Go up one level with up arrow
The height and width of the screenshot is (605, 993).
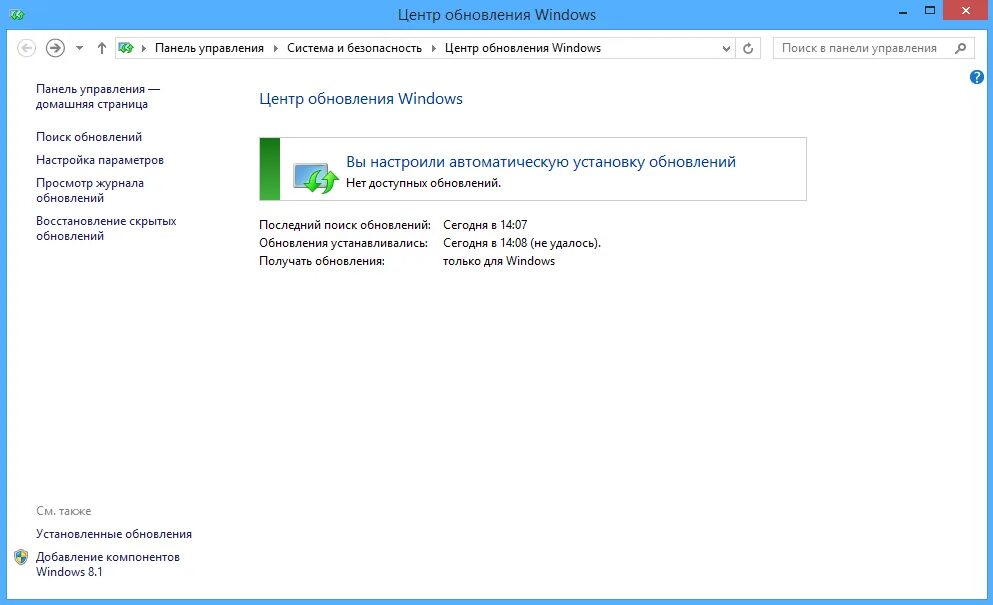click(101, 48)
